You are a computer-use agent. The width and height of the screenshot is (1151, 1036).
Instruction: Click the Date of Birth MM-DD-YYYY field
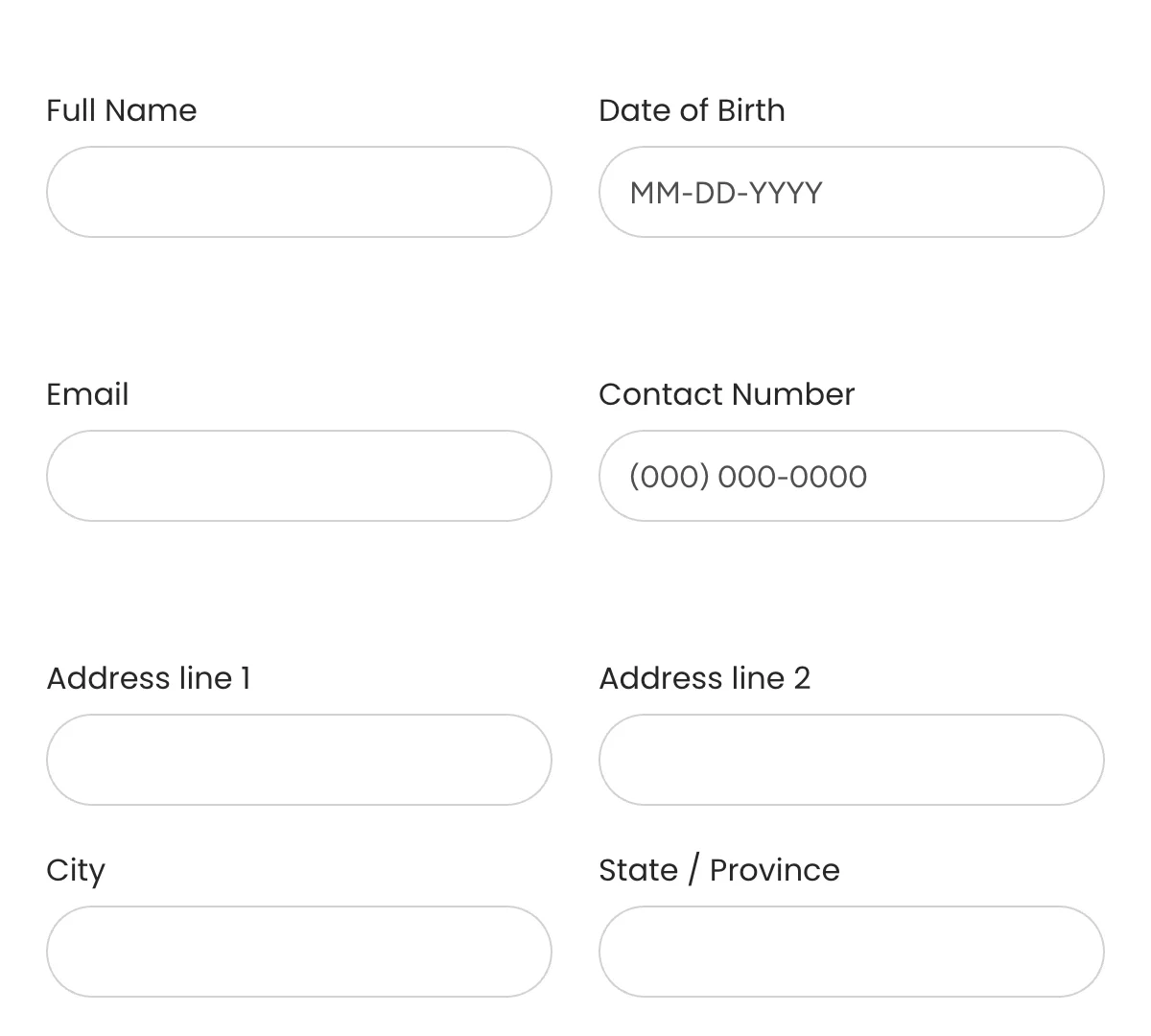tap(851, 191)
